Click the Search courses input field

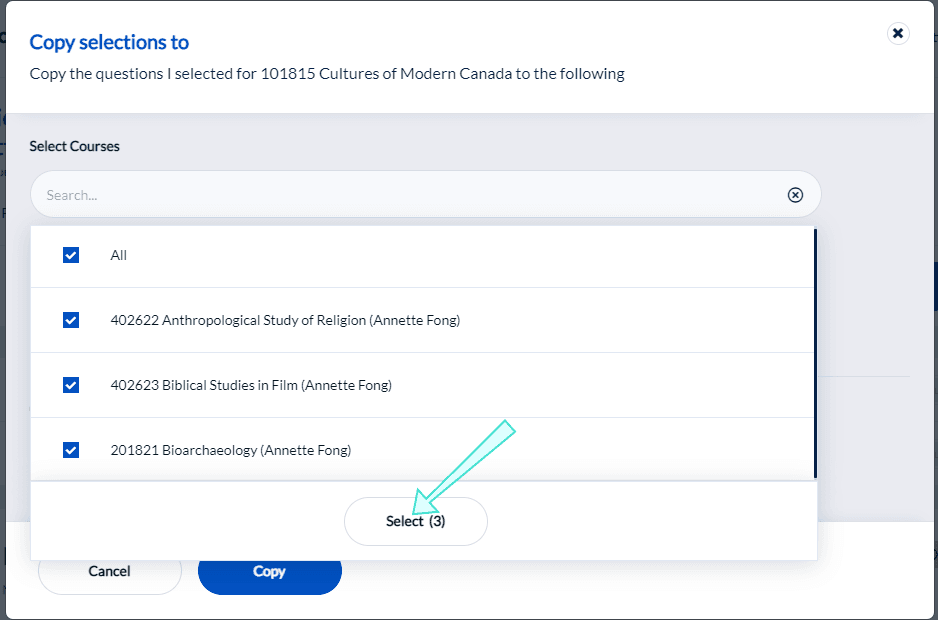tap(400, 195)
